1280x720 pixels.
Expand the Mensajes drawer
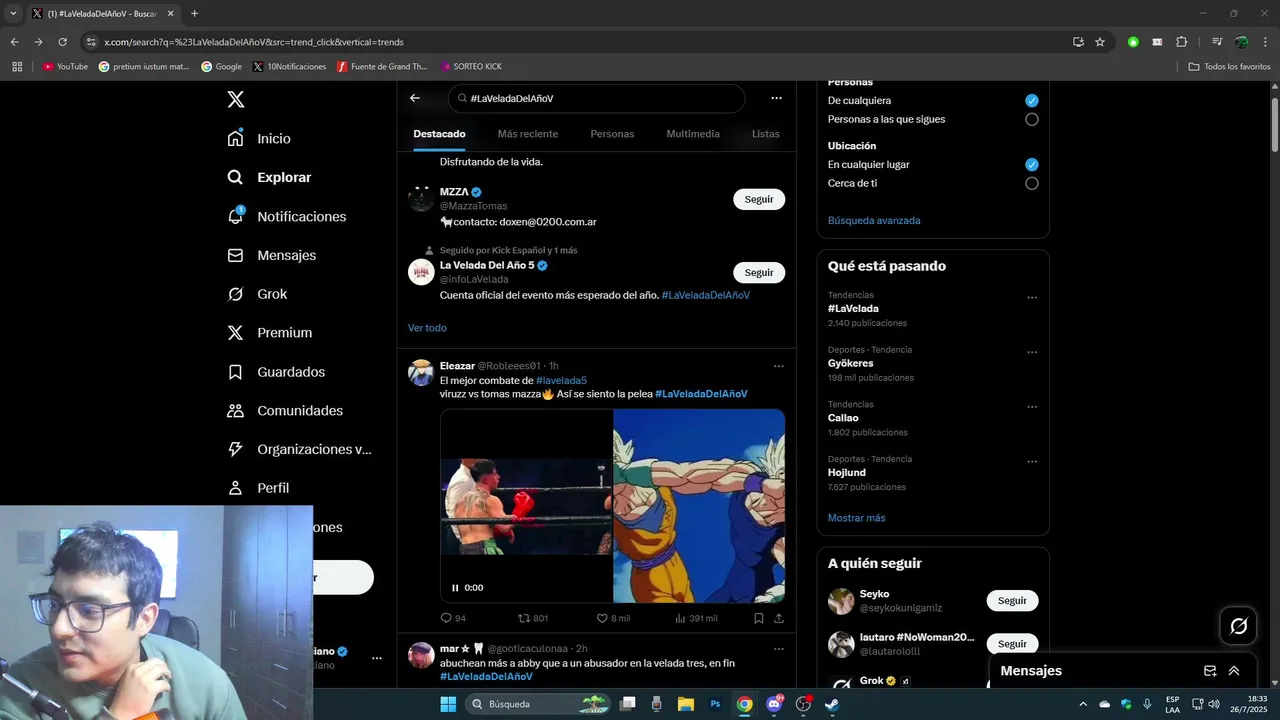pos(1234,671)
